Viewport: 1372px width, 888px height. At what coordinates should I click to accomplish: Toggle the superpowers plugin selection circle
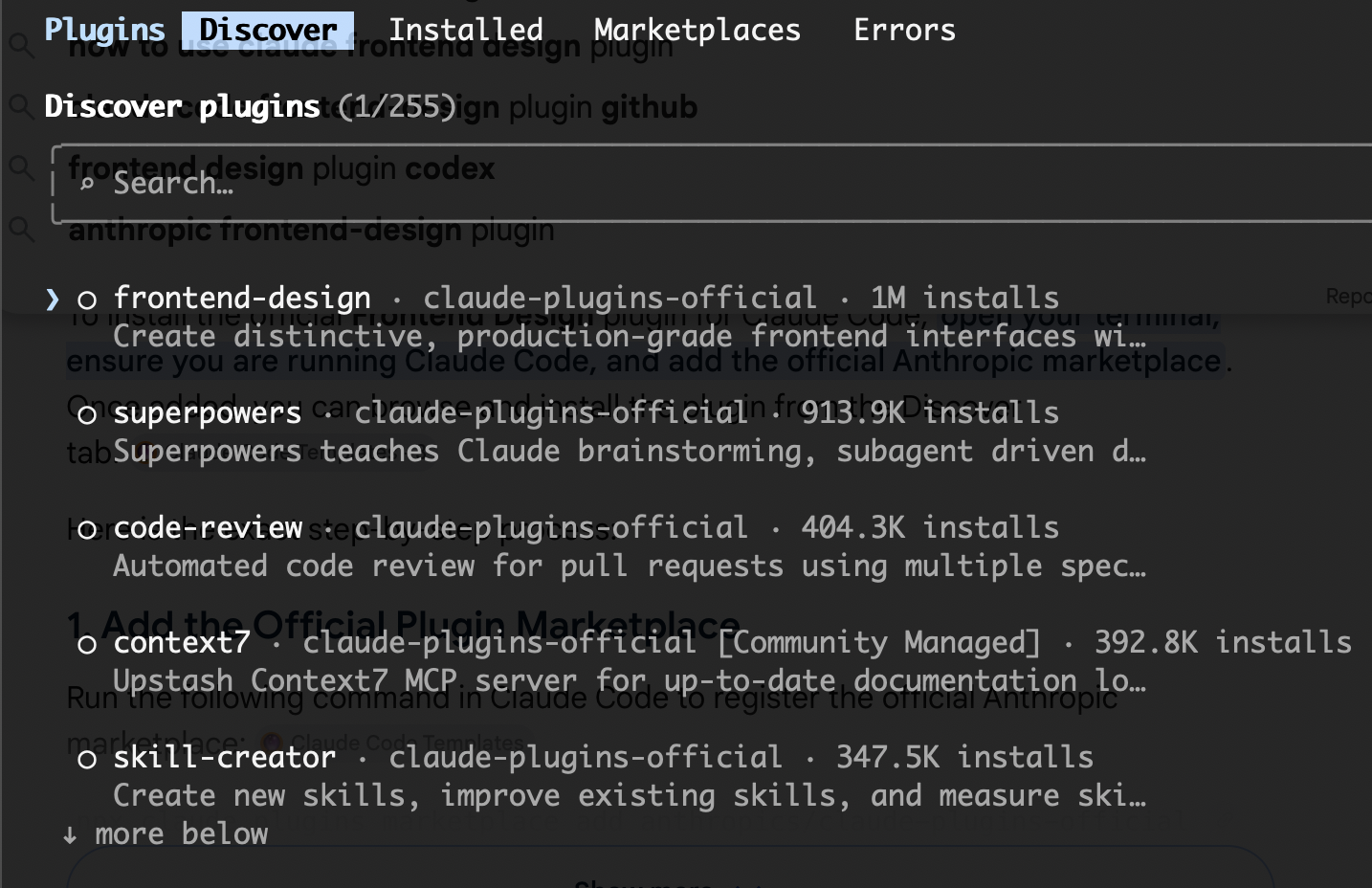click(x=87, y=414)
